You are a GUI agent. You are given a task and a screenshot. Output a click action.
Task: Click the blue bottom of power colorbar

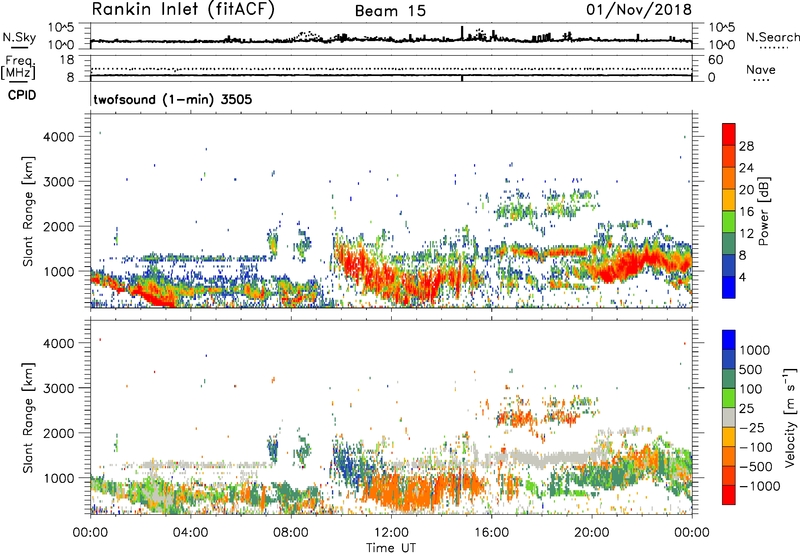click(x=729, y=287)
